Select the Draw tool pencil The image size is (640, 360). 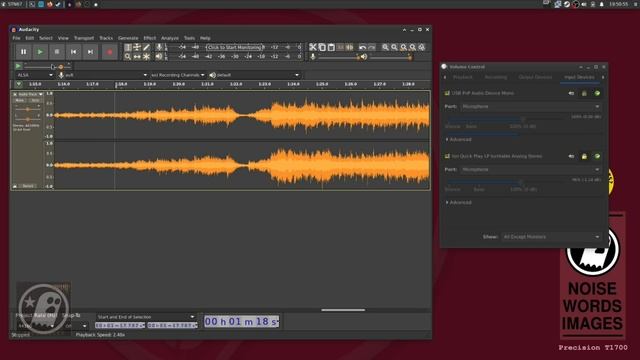coord(147,47)
